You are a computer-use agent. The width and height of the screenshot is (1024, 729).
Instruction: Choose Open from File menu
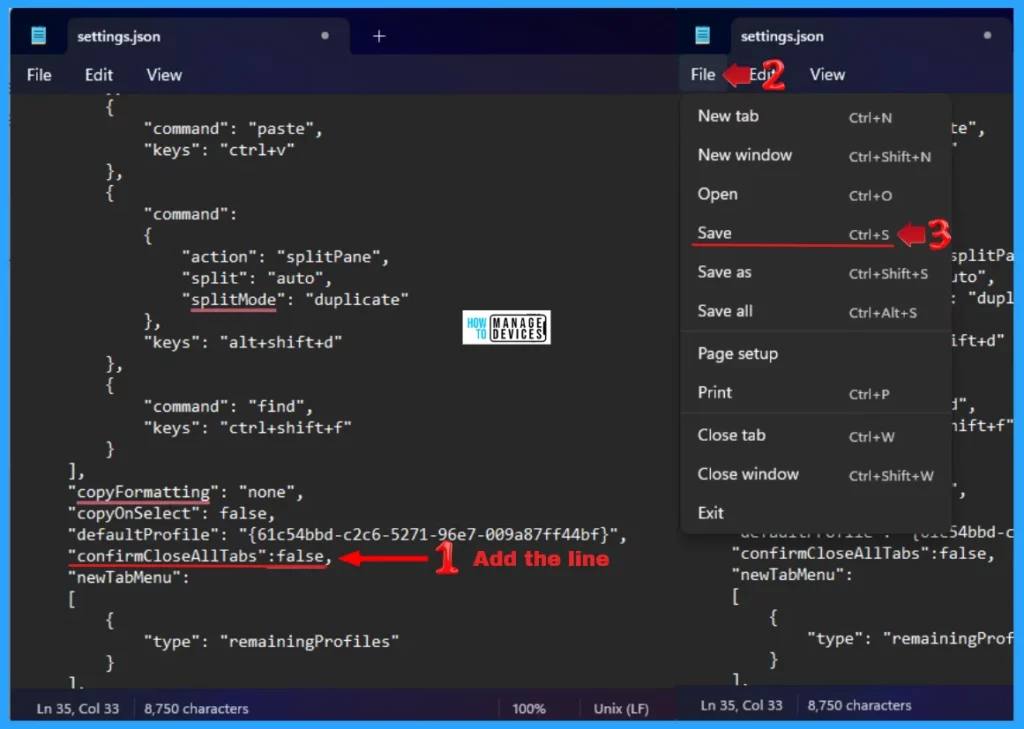[815, 195]
